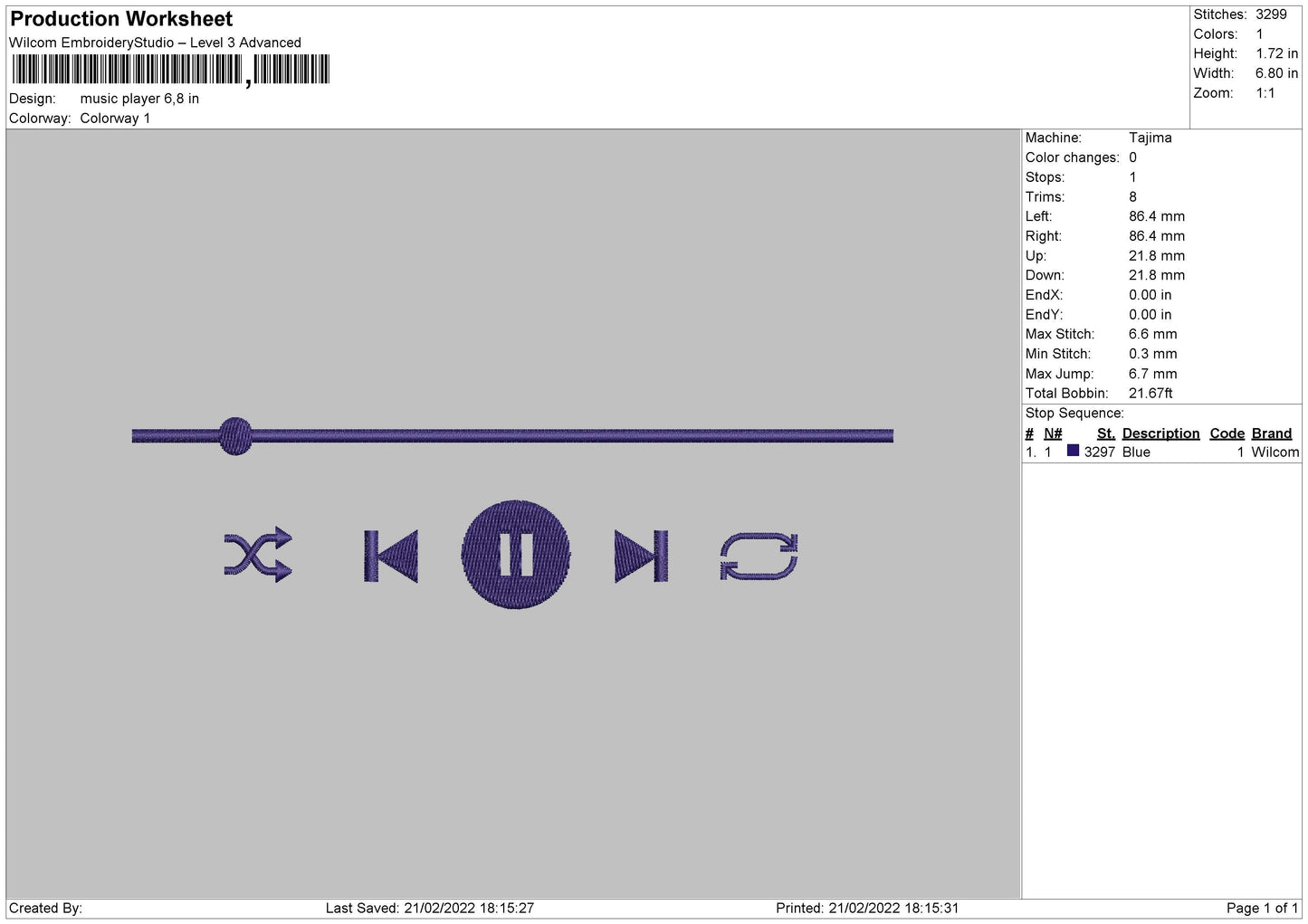The image size is (1308, 924).
Task: Click the Code column header
Action: click(x=1227, y=433)
